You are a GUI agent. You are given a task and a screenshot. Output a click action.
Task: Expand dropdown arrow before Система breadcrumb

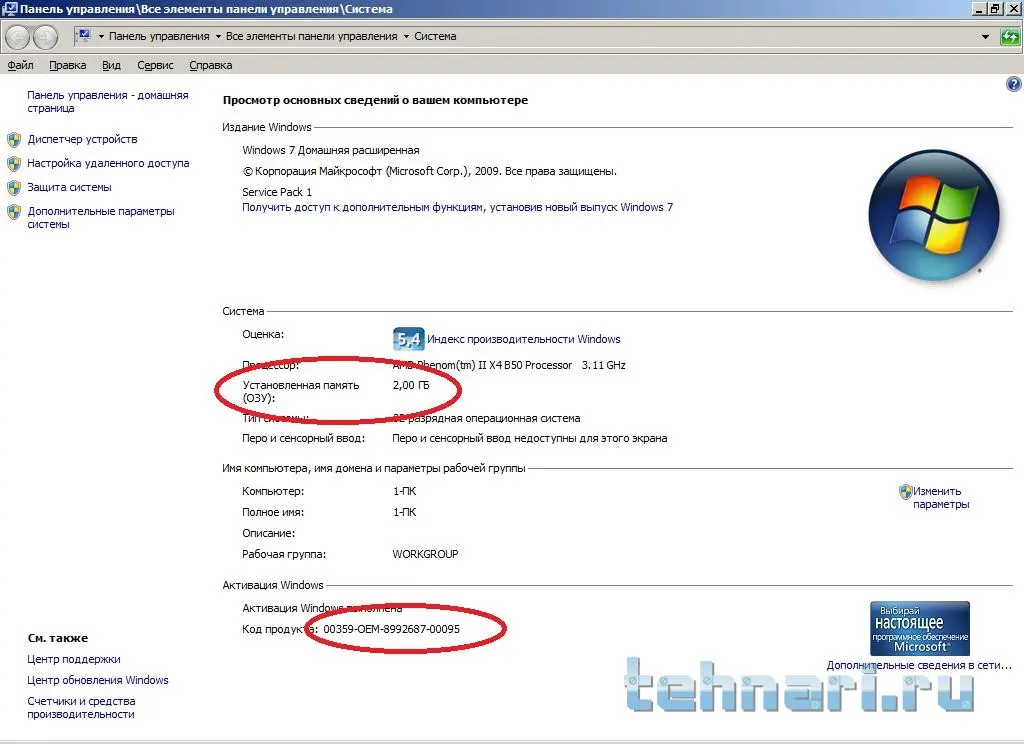pos(406,37)
